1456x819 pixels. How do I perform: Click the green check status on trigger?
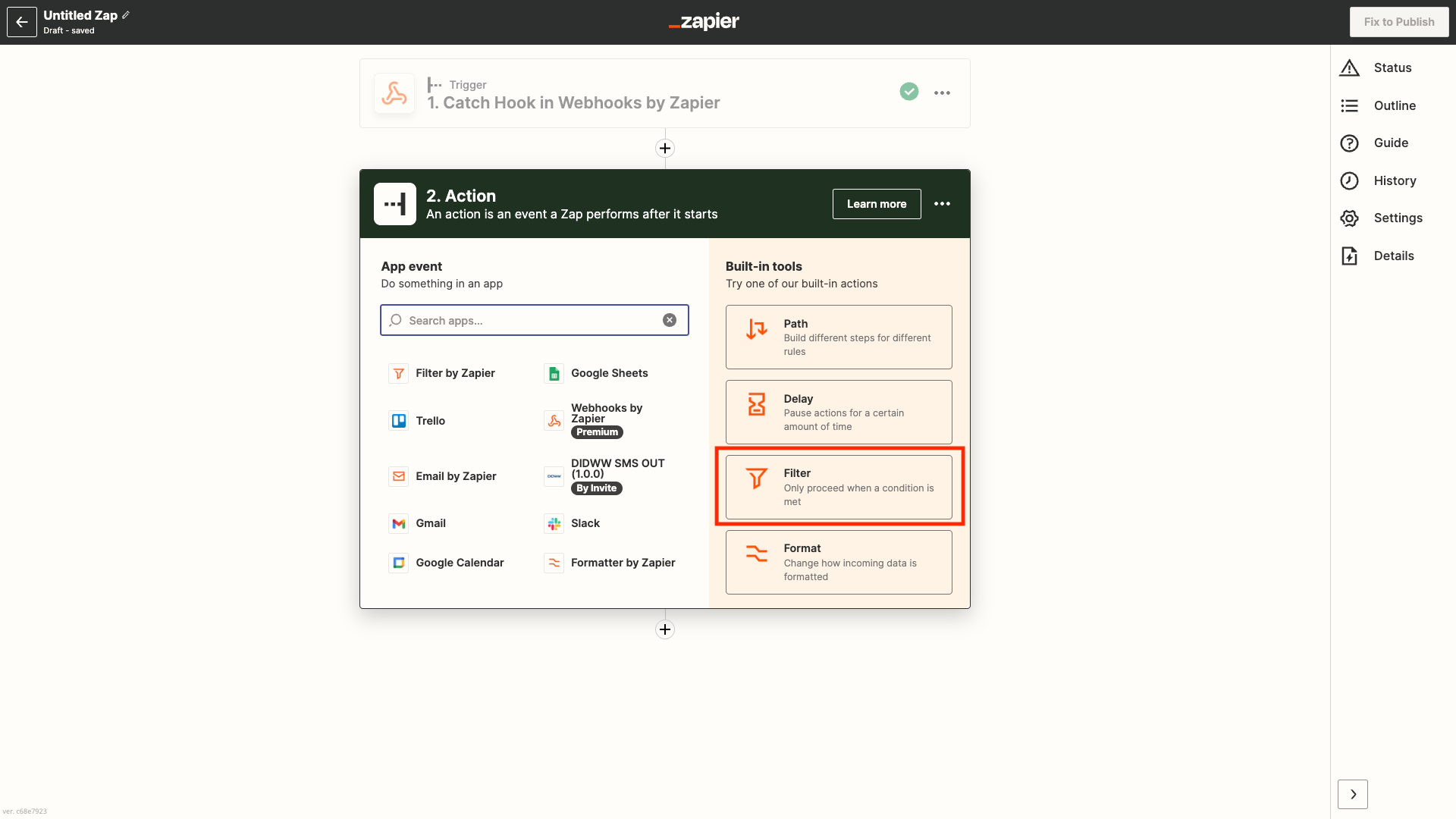pos(909,92)
